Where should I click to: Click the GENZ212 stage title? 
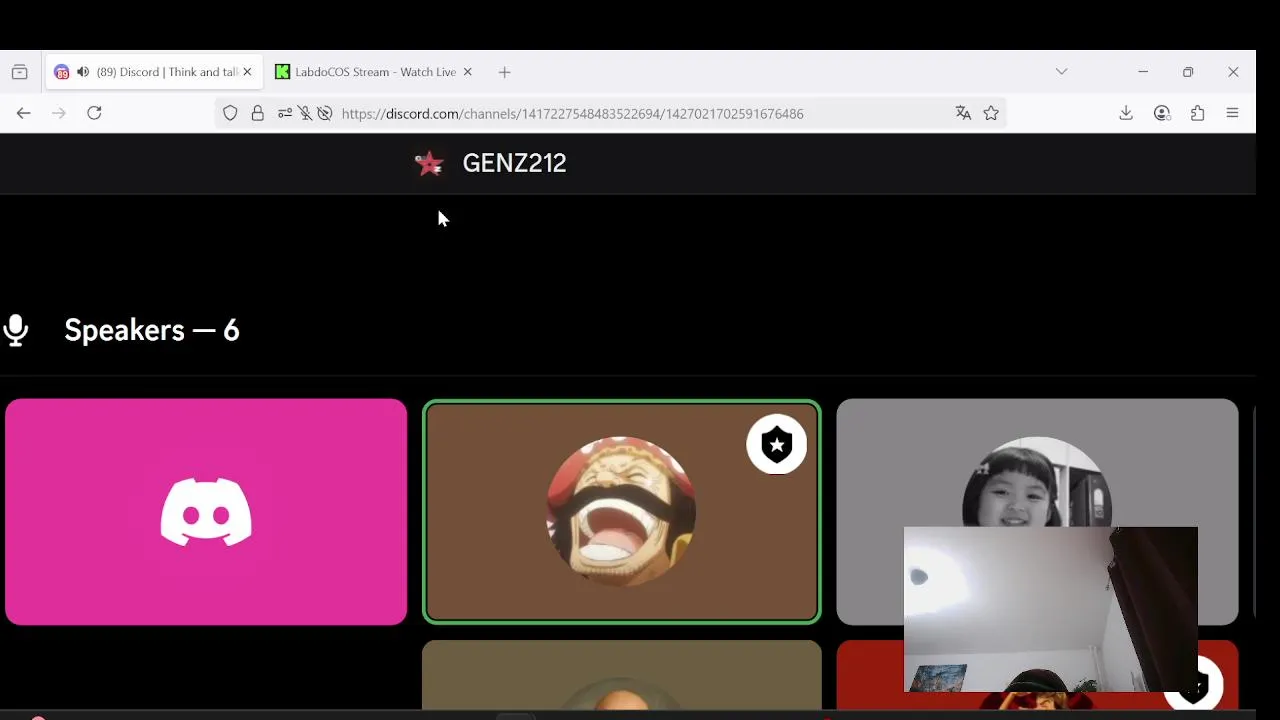(x=514, y=163)
